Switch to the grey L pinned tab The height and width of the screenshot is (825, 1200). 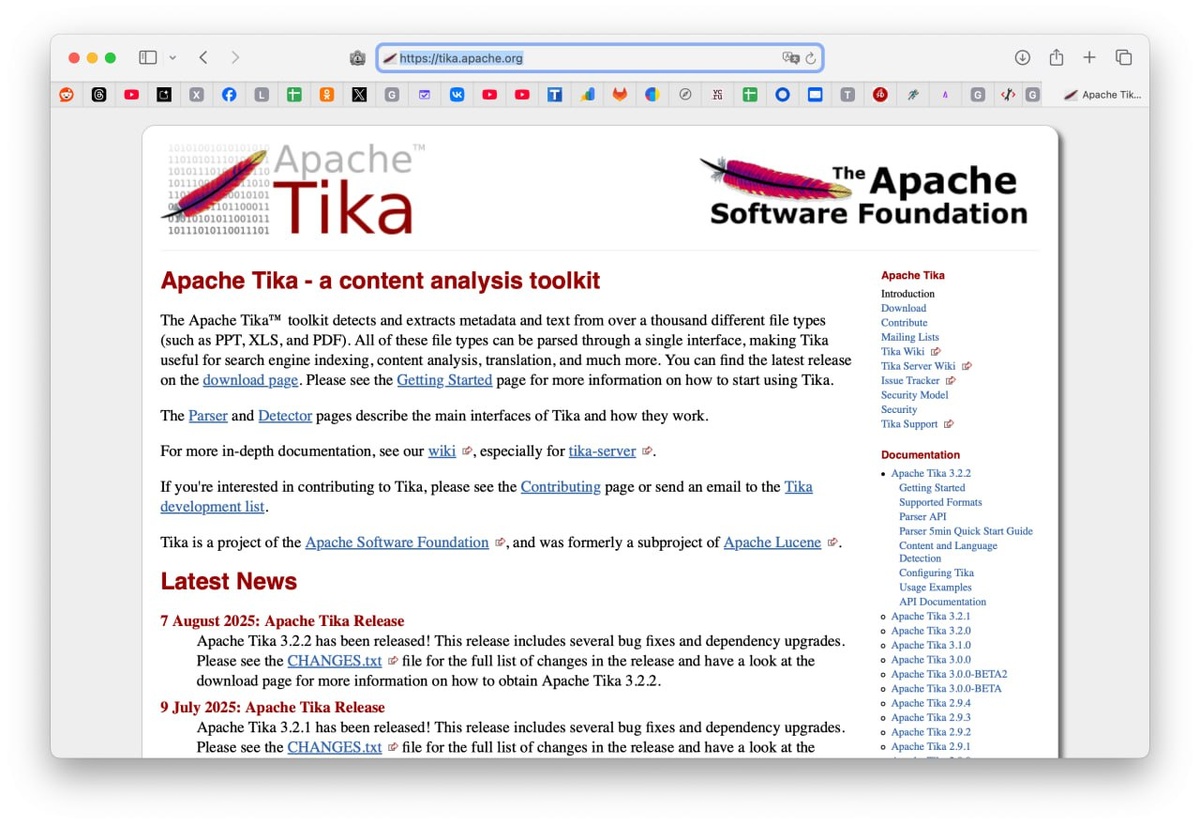coord(261,95)
